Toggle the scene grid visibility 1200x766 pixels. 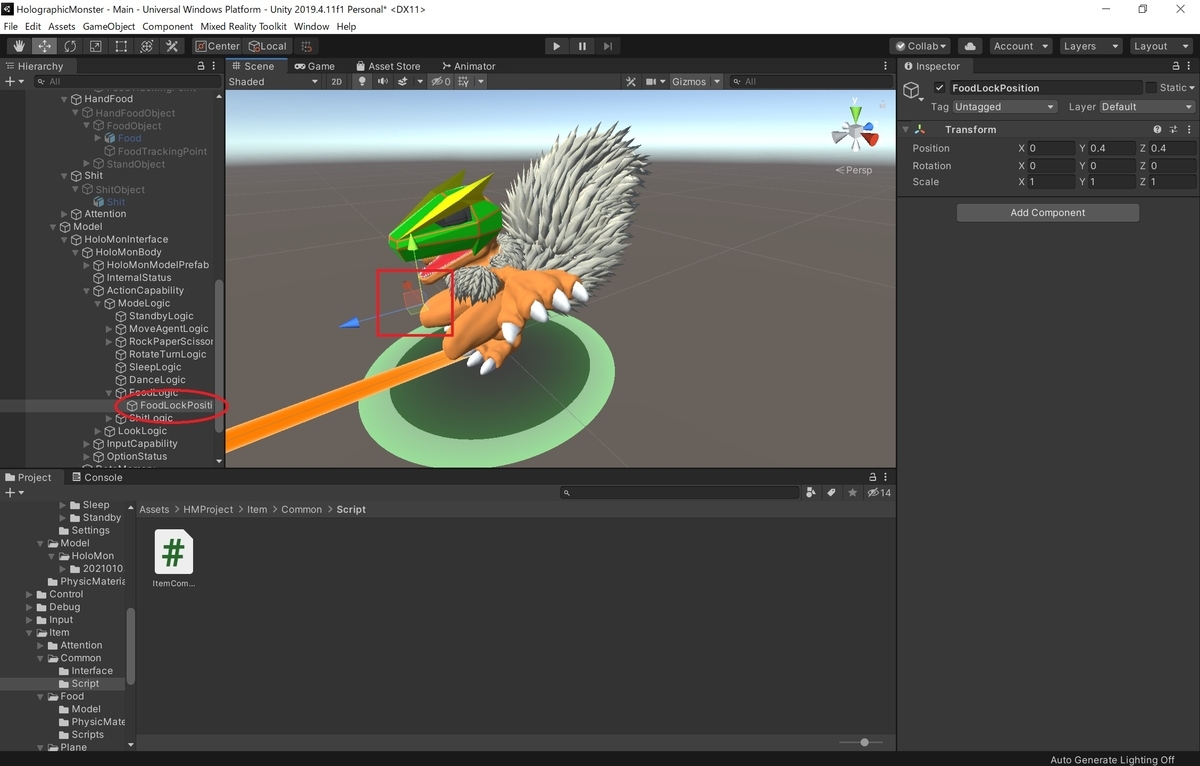pos(465,82)
